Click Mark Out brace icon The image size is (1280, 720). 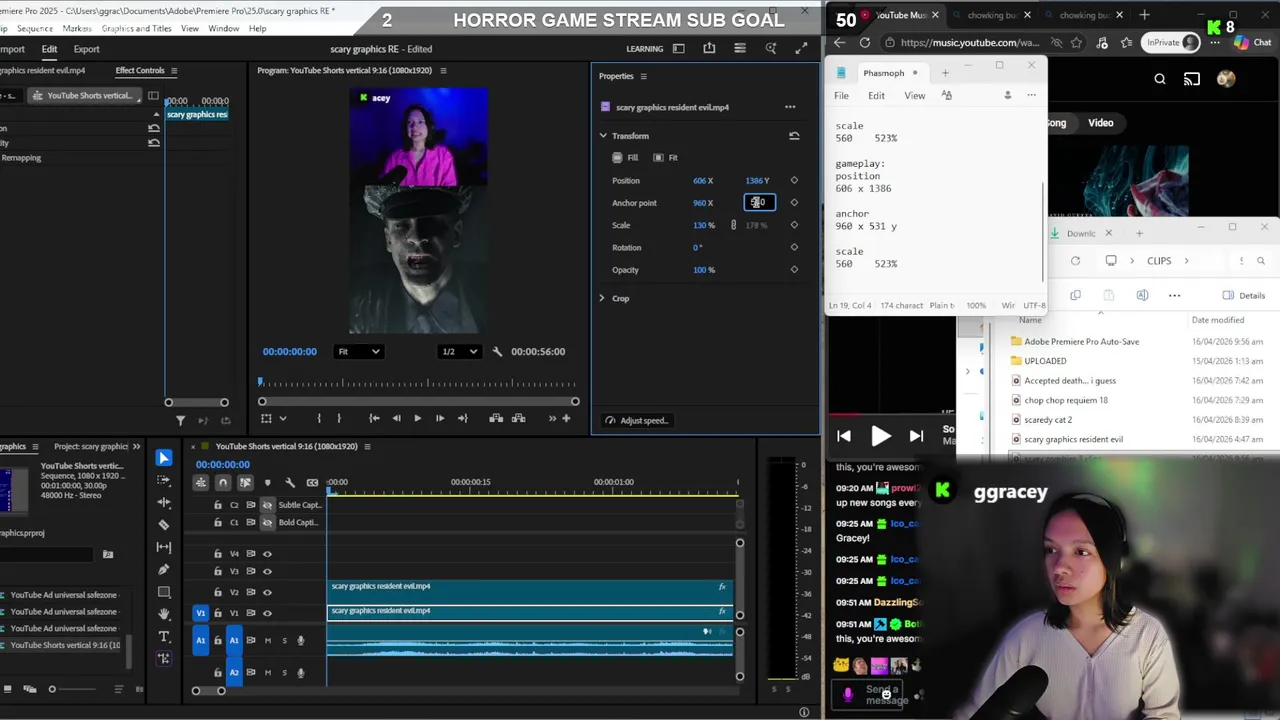click(x=339, y=418)
